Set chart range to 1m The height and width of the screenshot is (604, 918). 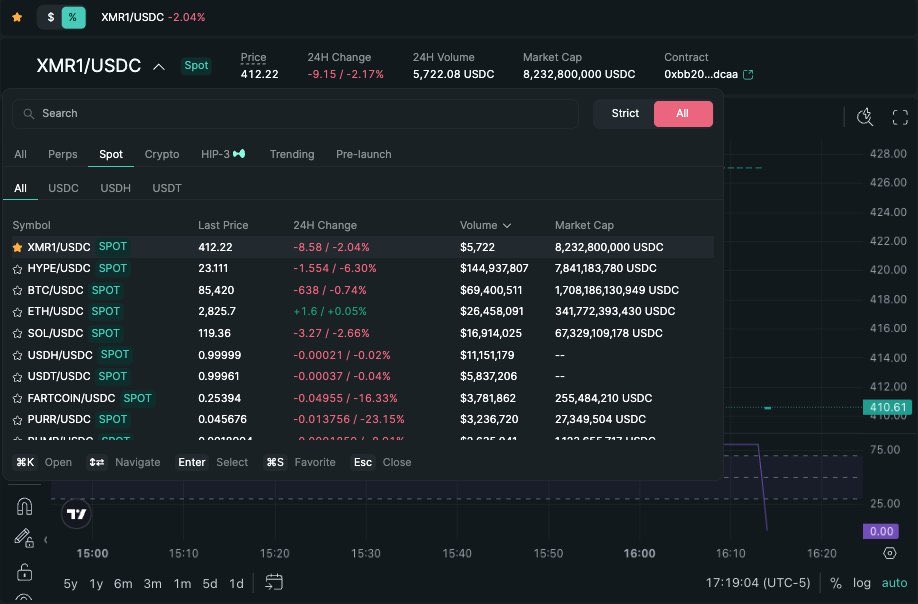click(182, 584)
